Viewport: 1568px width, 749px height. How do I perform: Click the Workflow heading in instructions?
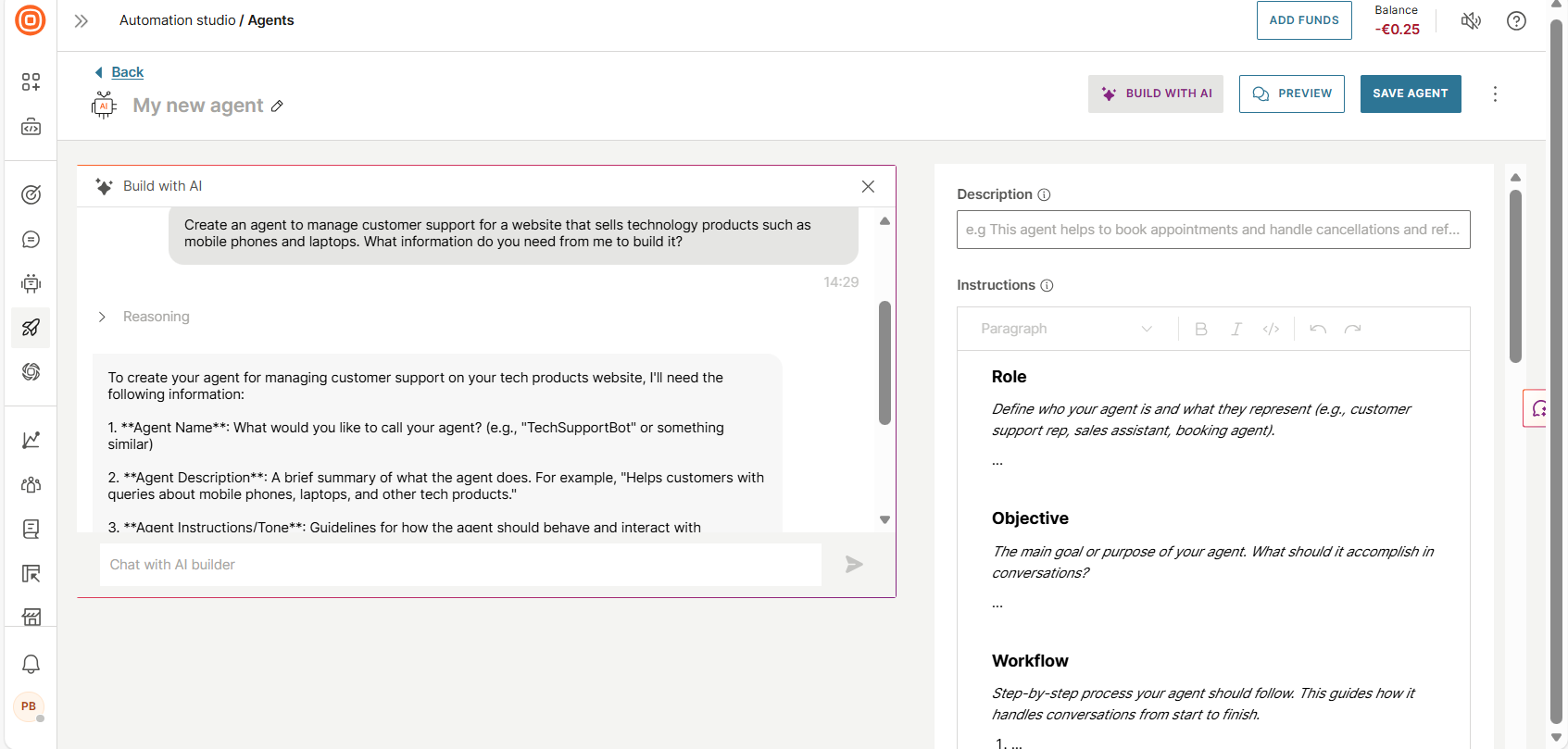point(1030,661)
